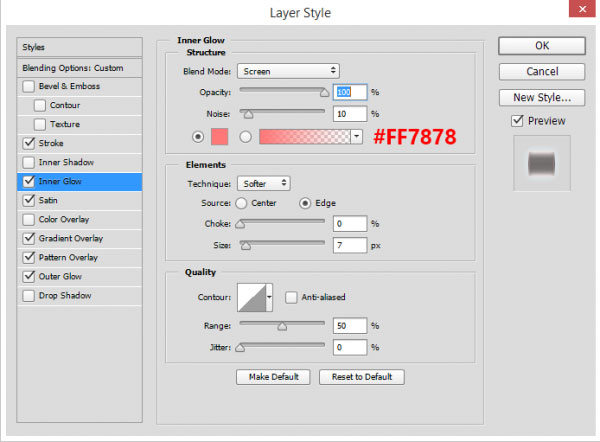Select the Gradient Overlay style label

point(71,238)
